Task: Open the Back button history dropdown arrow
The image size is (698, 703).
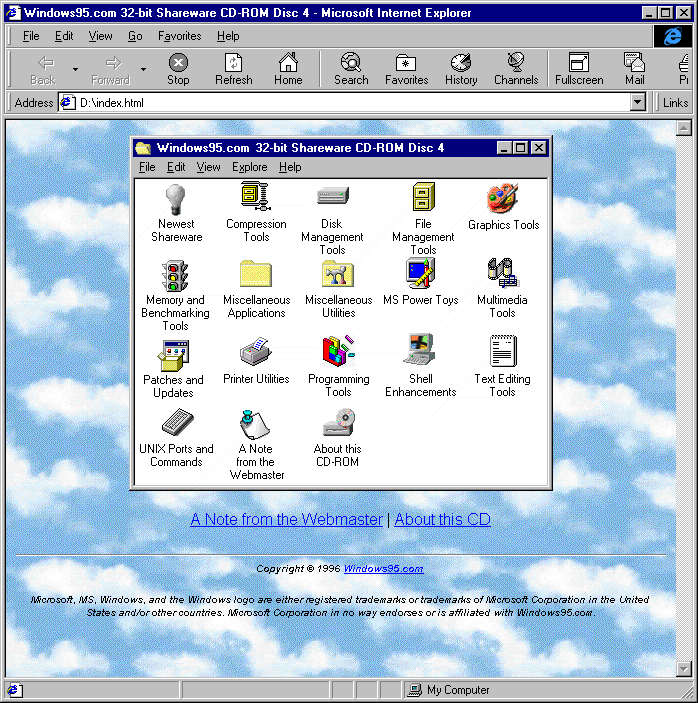Action: coord(75,69)
